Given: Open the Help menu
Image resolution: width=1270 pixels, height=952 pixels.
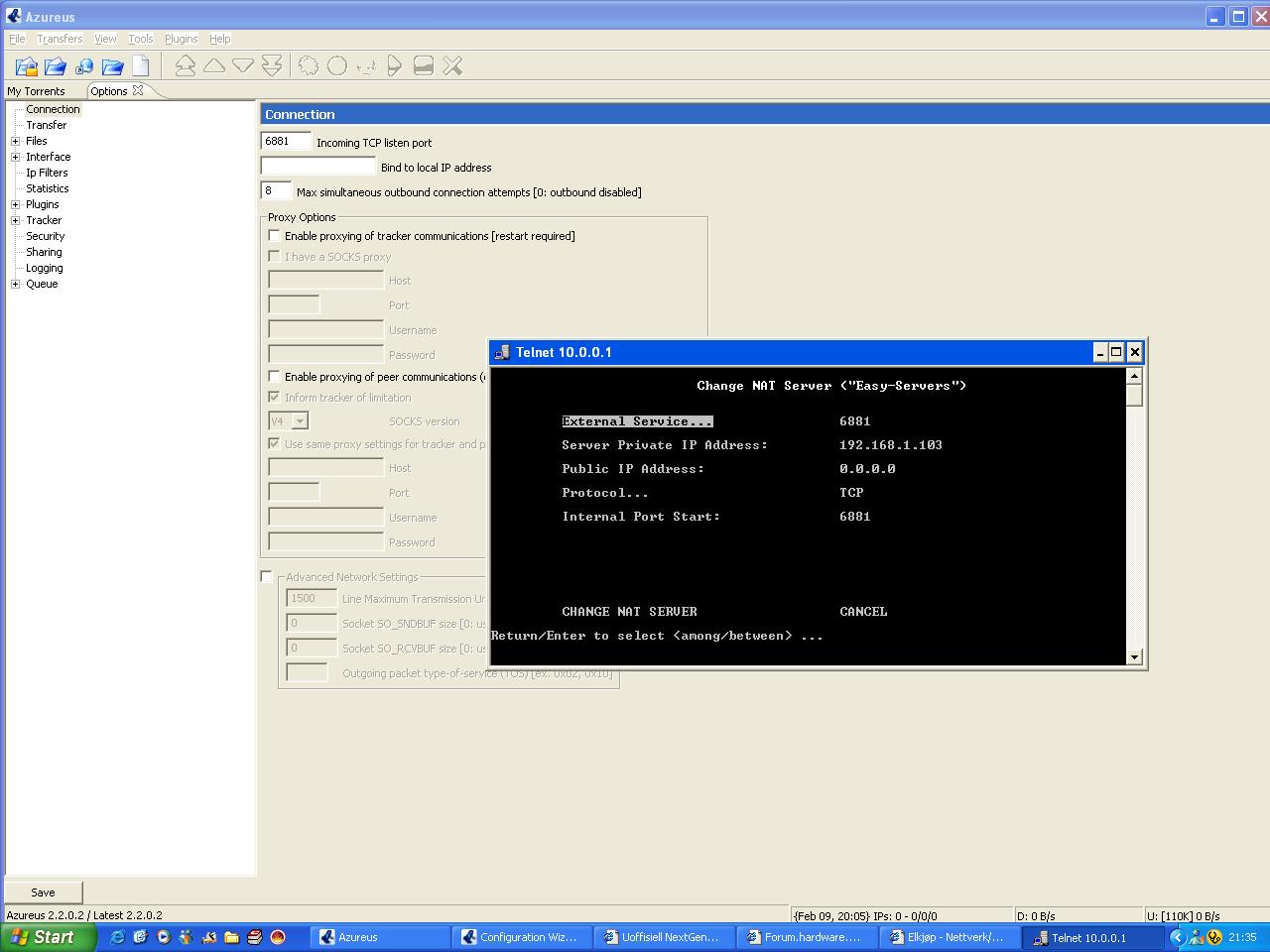Looking at the screenshot, I should coord(220,39).
